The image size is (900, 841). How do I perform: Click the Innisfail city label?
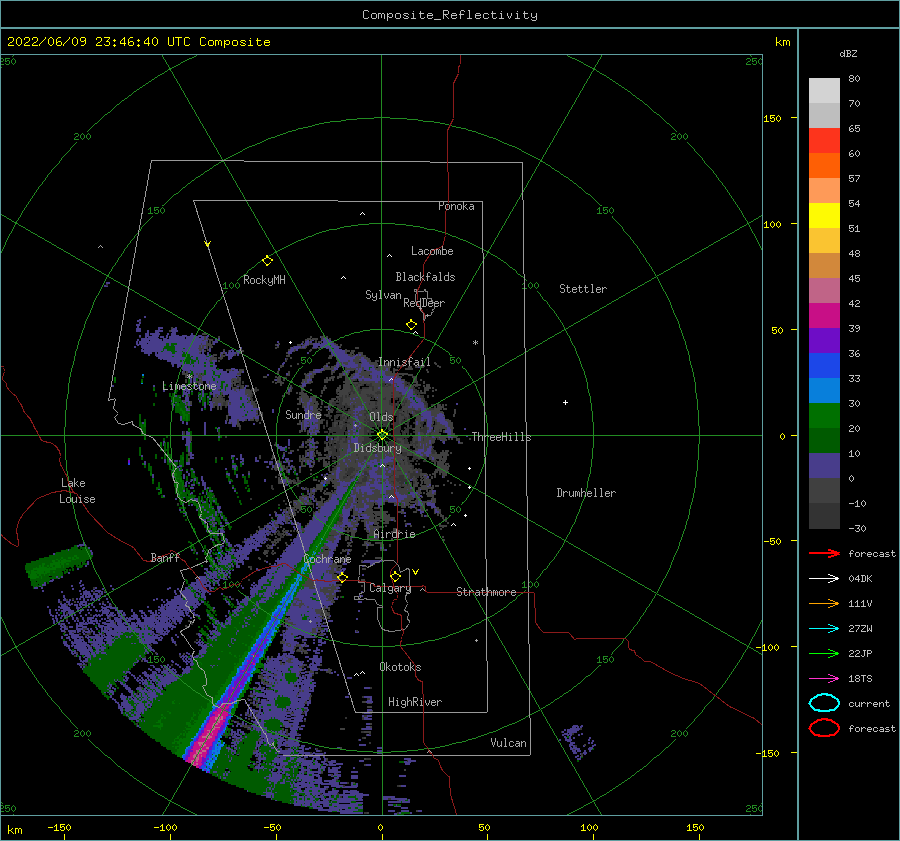[x=404, y=362]
